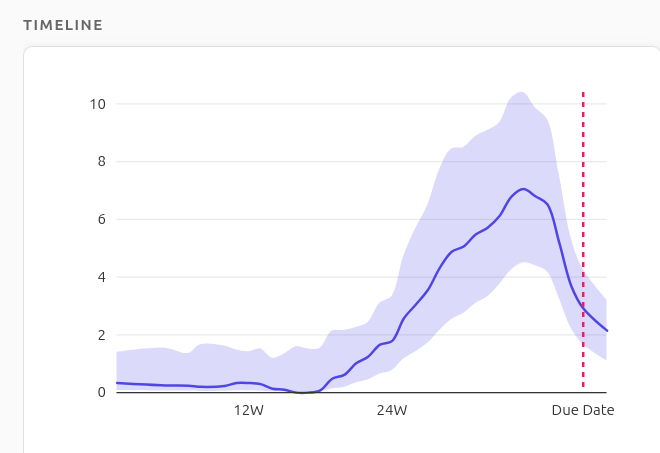This screenshot has height=453, width=660.
Task: Click the top of the dashed due date line
Action: click(x=583, y=94)
